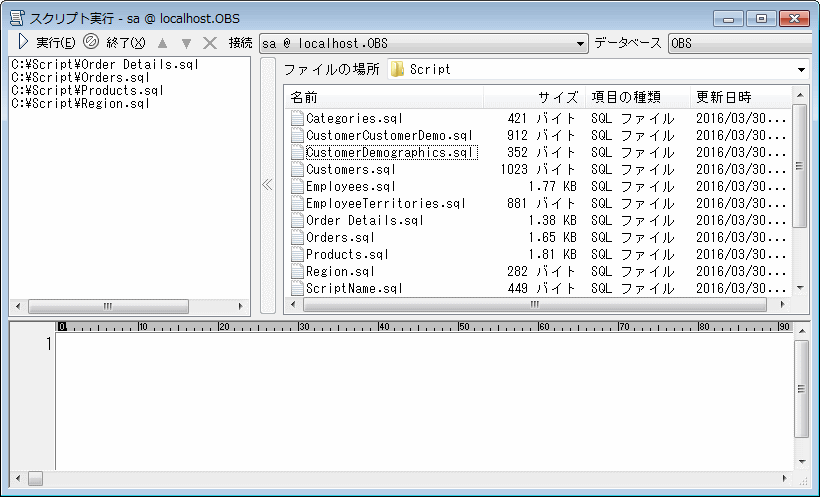Select Region.sql in the file browser

[x=341, y=271]
